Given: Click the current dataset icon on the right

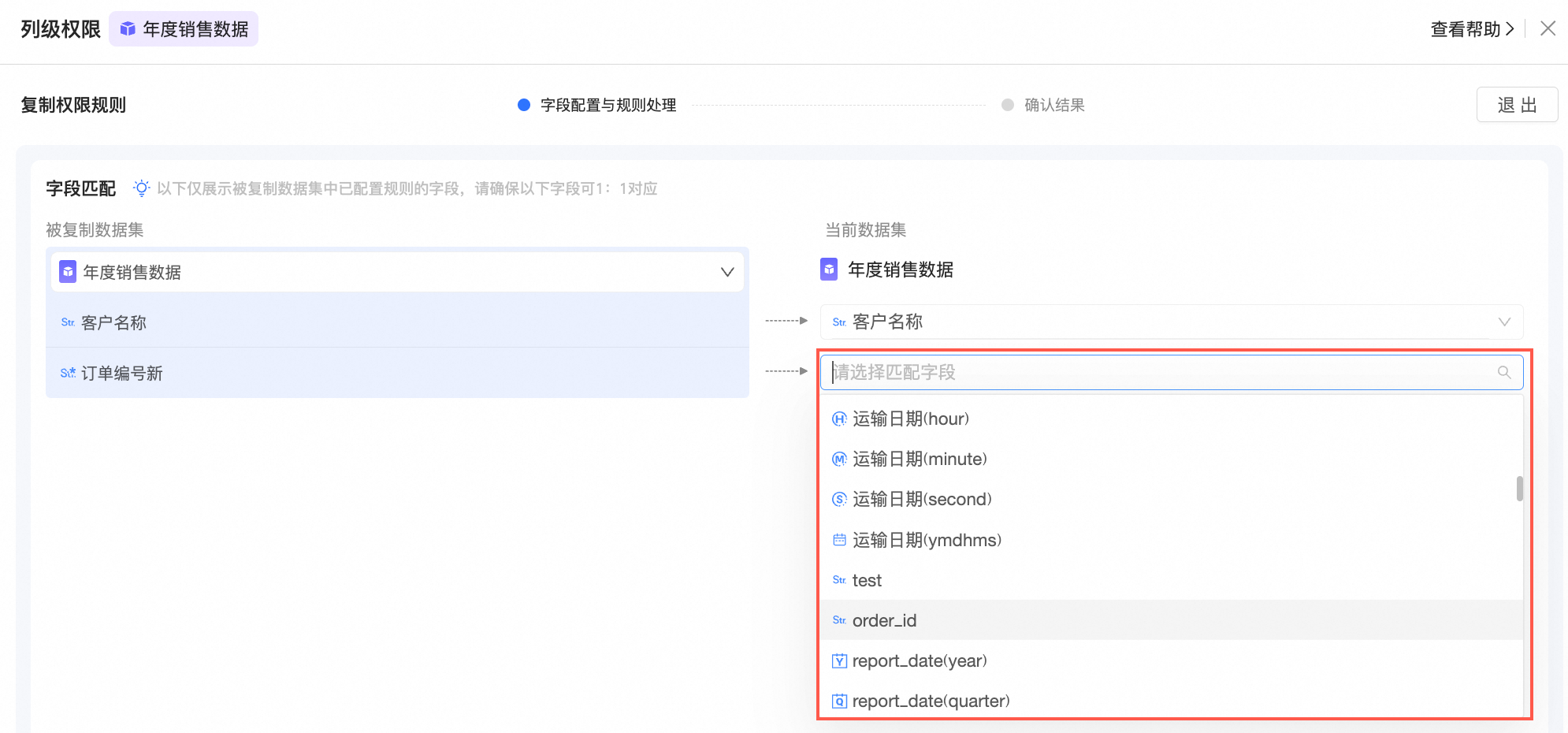Looking at the screenshot, I should click(829, 270).
